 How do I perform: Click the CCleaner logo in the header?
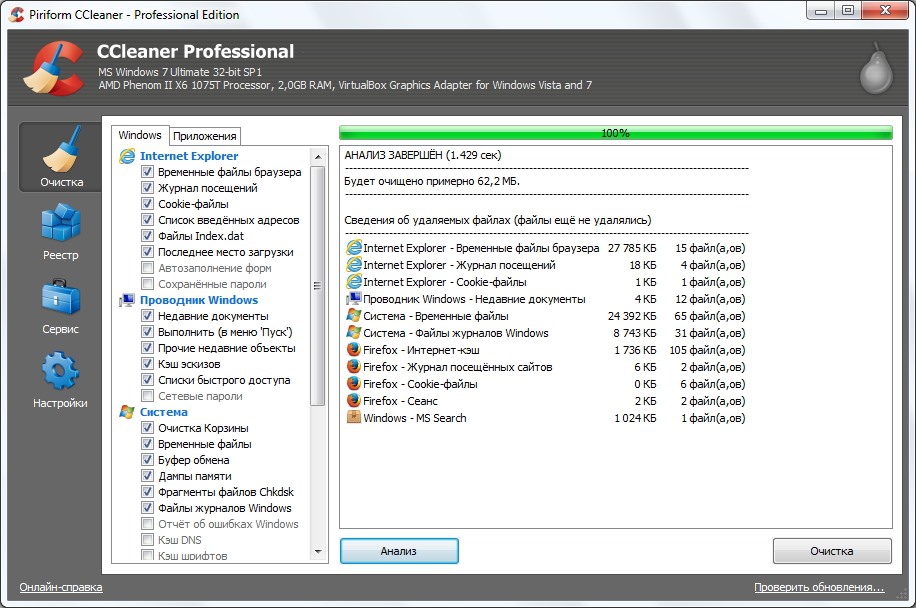click(53, 68)
